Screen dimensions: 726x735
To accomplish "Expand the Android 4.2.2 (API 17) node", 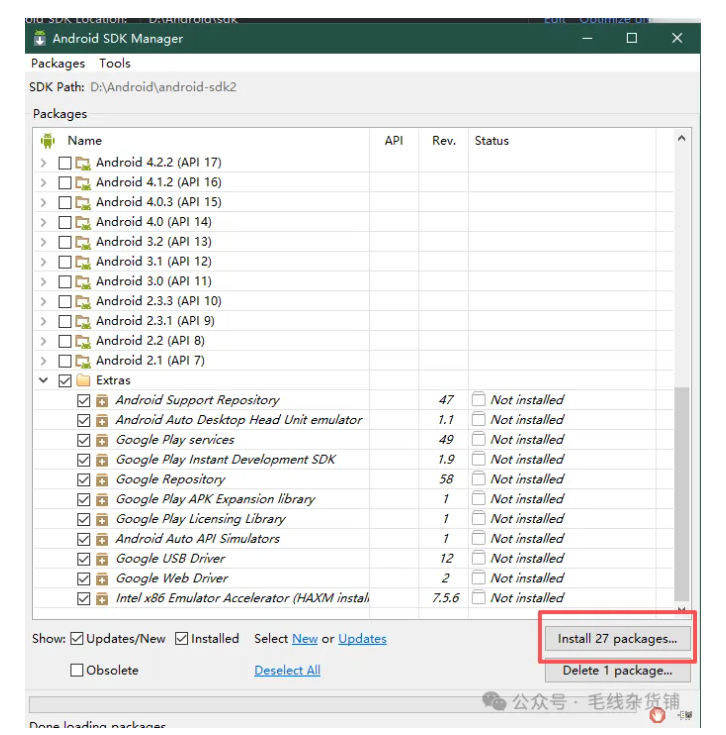I will click(x=44, y=163).
